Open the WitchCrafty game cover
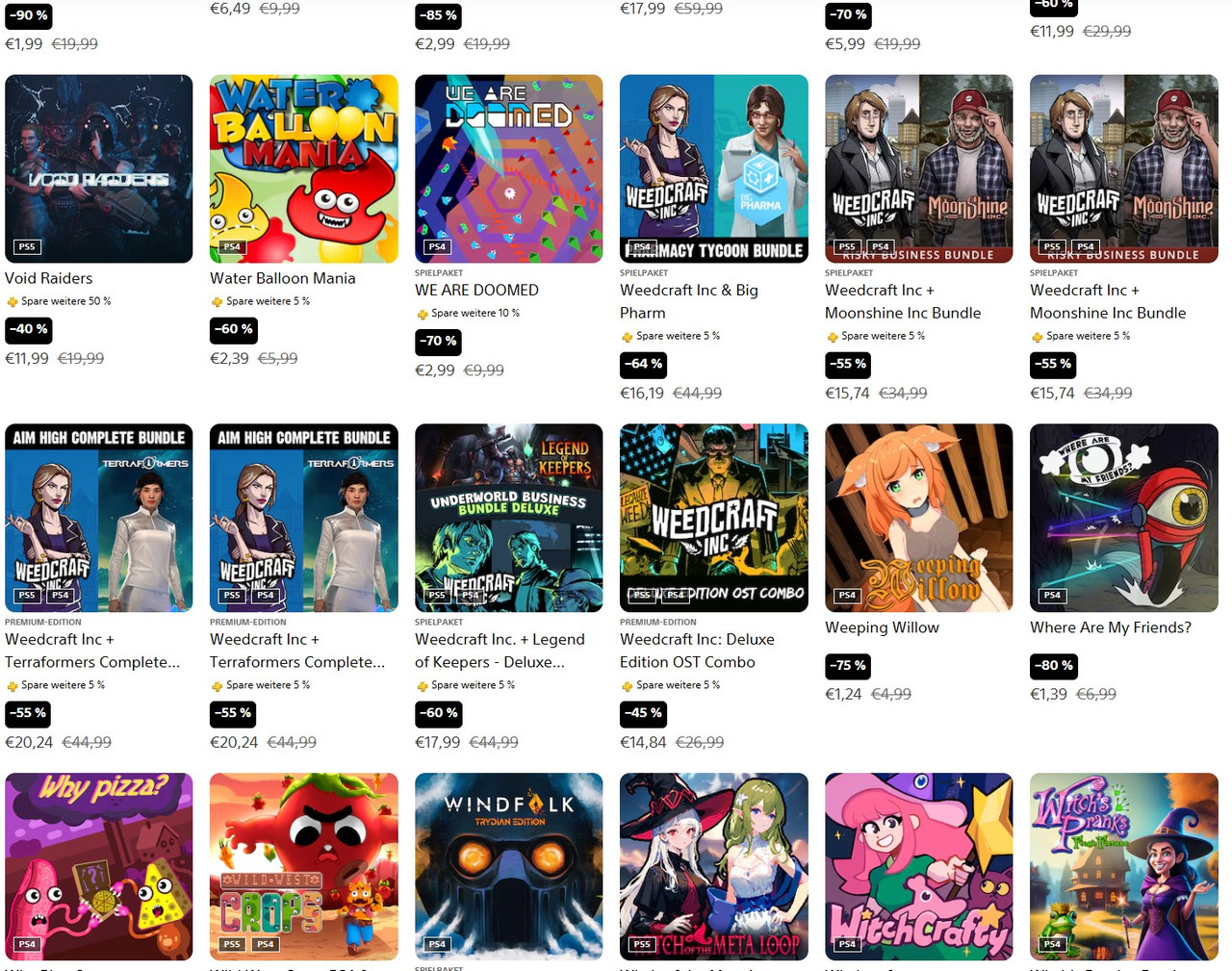 (x=918, y=867)
